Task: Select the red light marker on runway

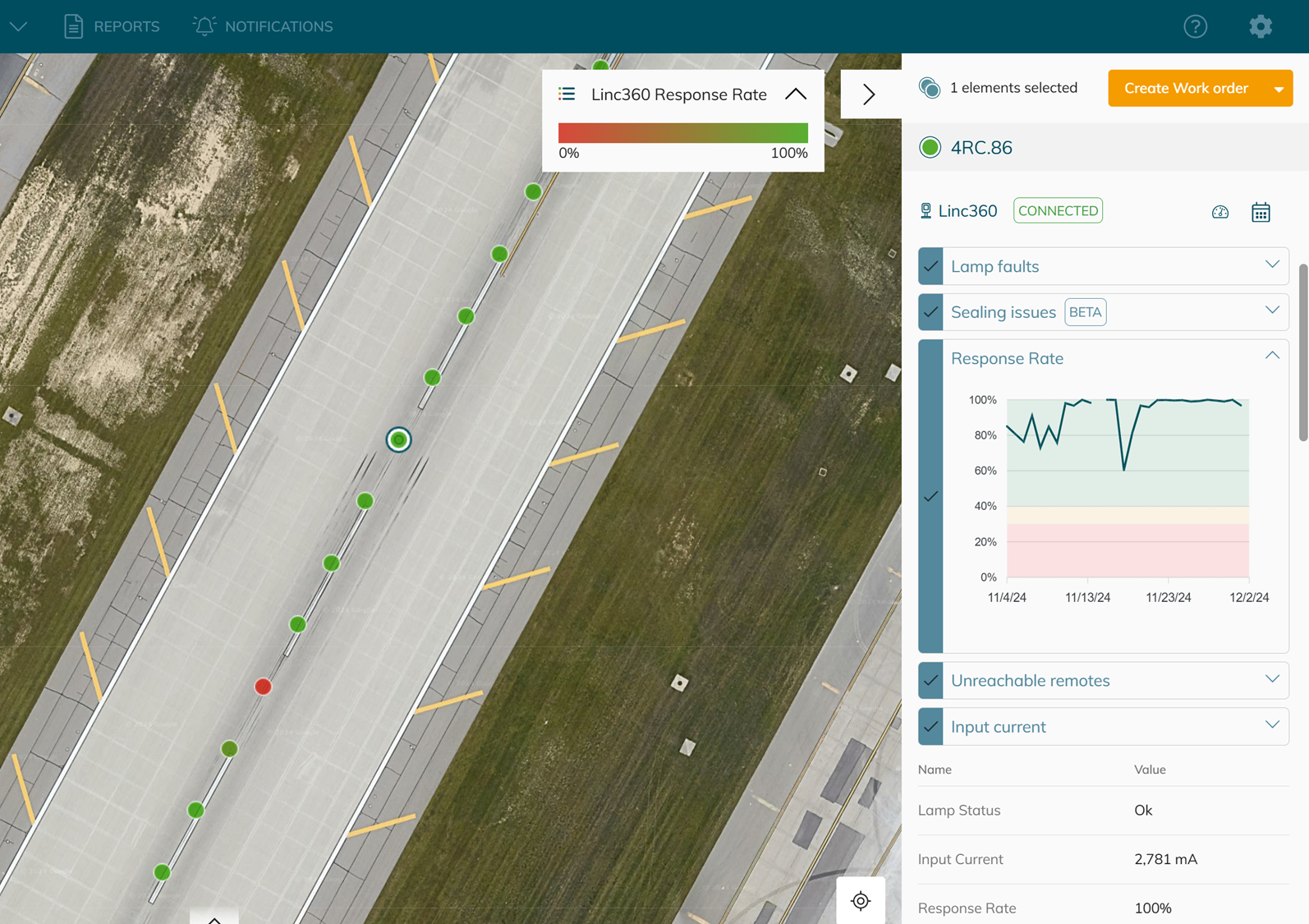Action: [x=263, y=686]
